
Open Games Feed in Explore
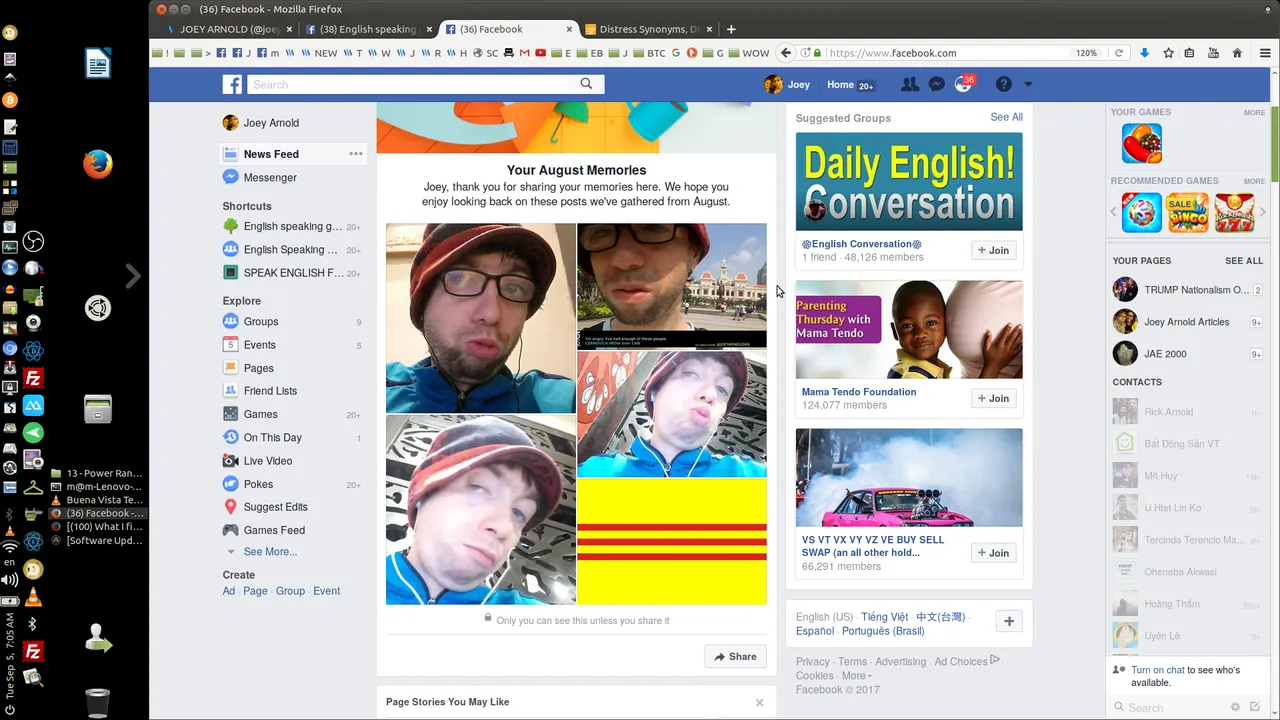[x=274, y=530]
